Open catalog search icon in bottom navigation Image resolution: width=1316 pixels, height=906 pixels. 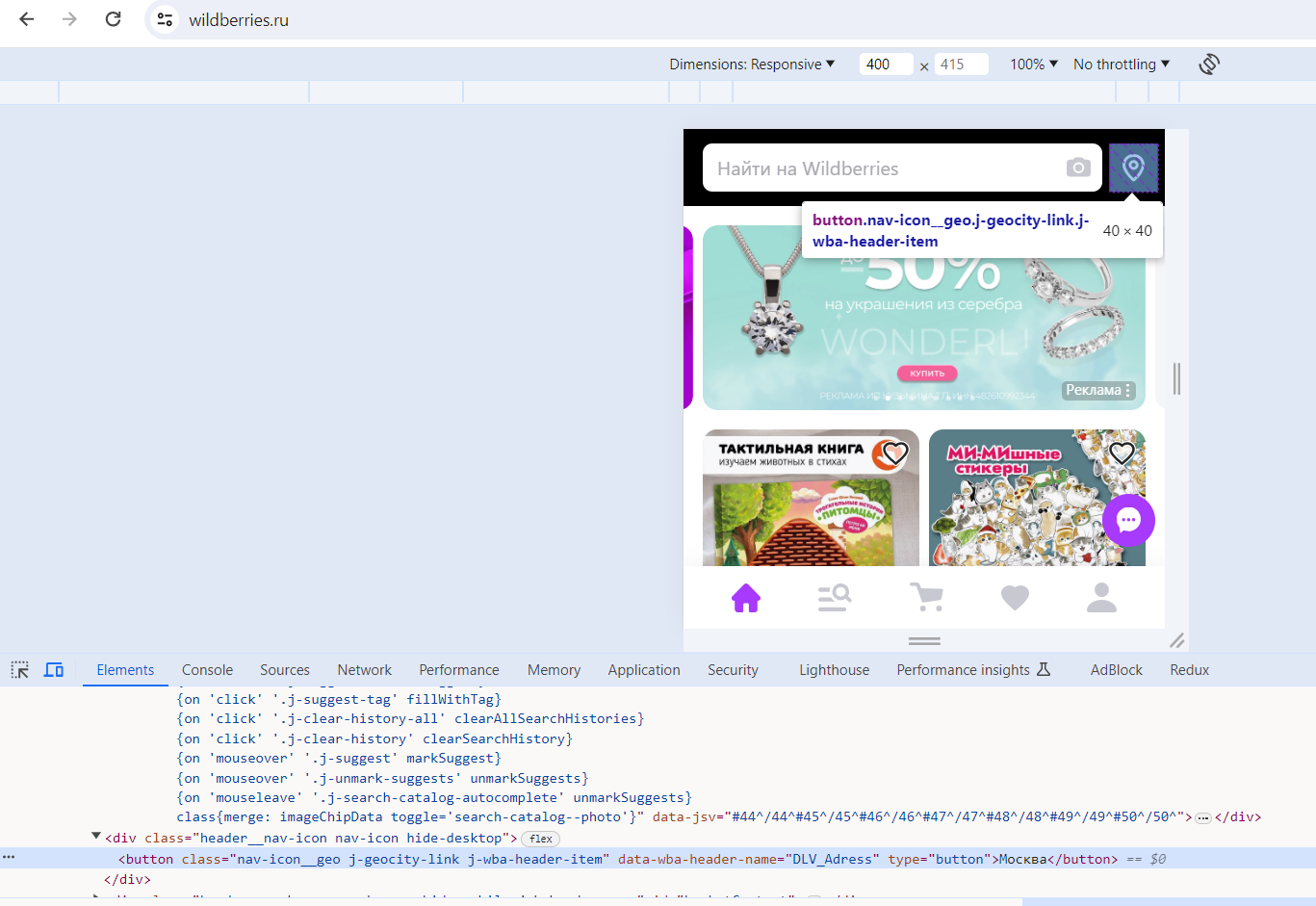(x=834, y=598)
